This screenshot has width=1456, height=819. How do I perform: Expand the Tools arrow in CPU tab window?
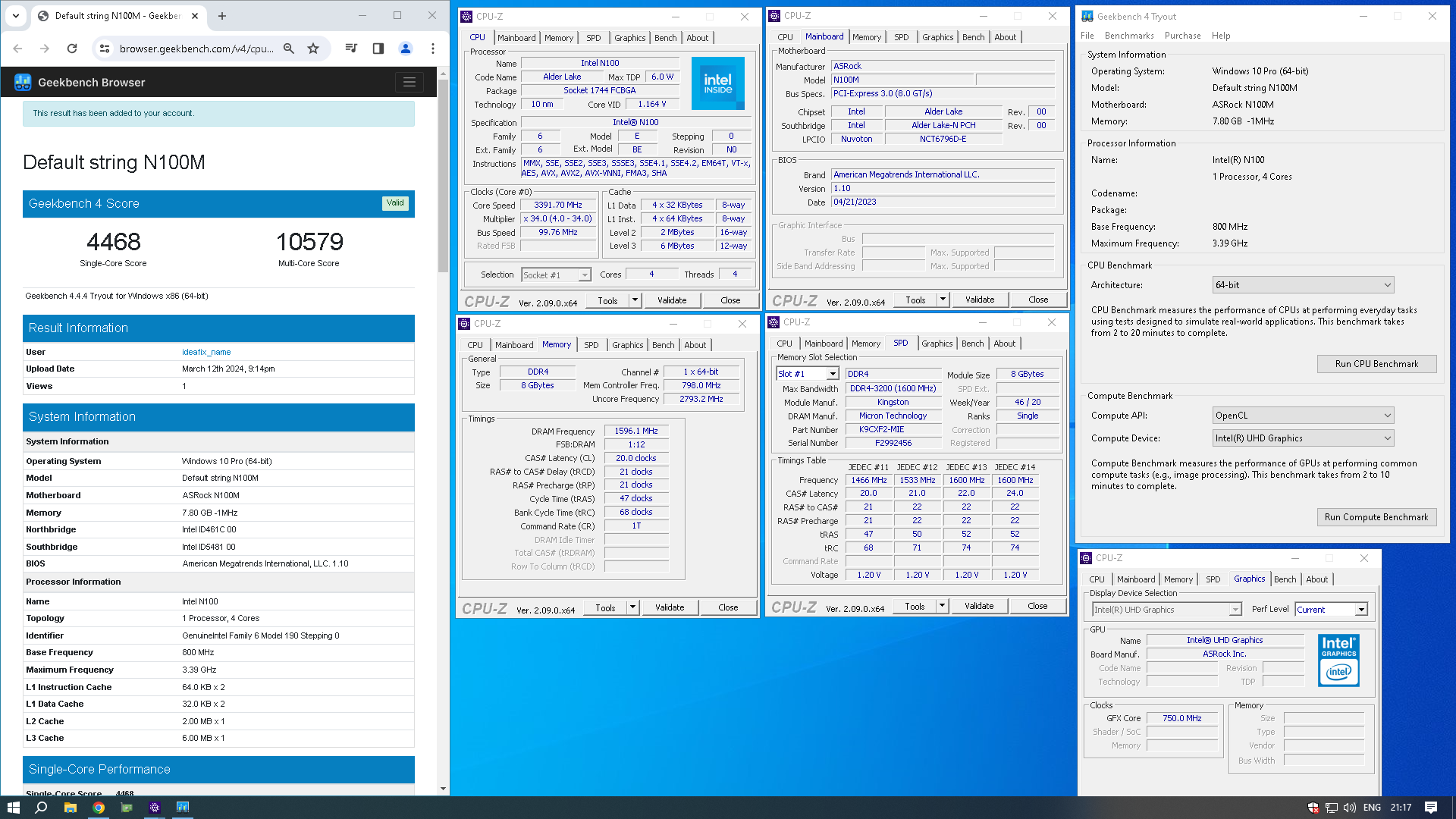(x=635, y=300)
